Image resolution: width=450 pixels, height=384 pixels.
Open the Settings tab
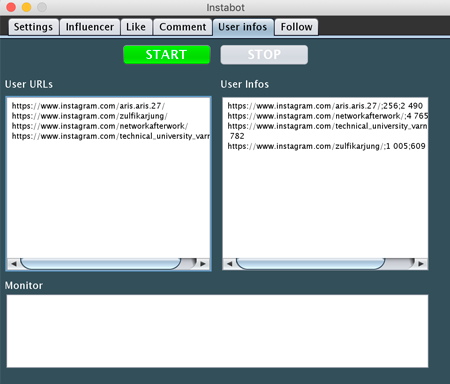33,27
